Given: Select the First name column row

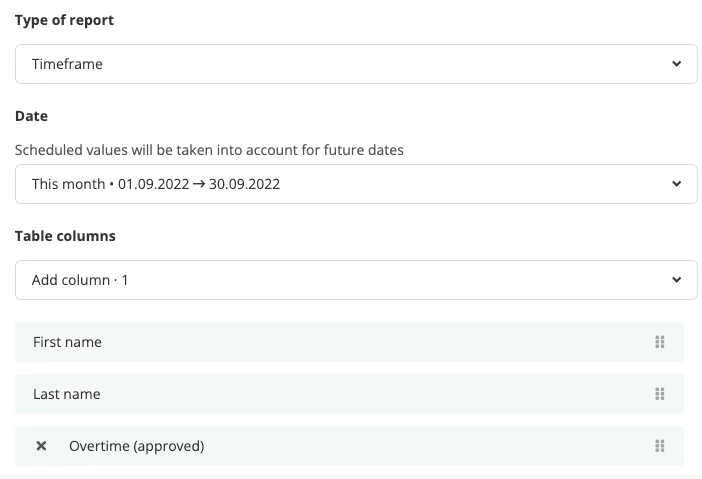Looking at the screenshot, I should 349,342.
